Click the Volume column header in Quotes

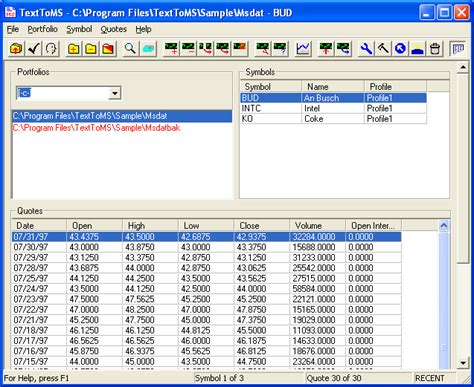click(317, 225)
